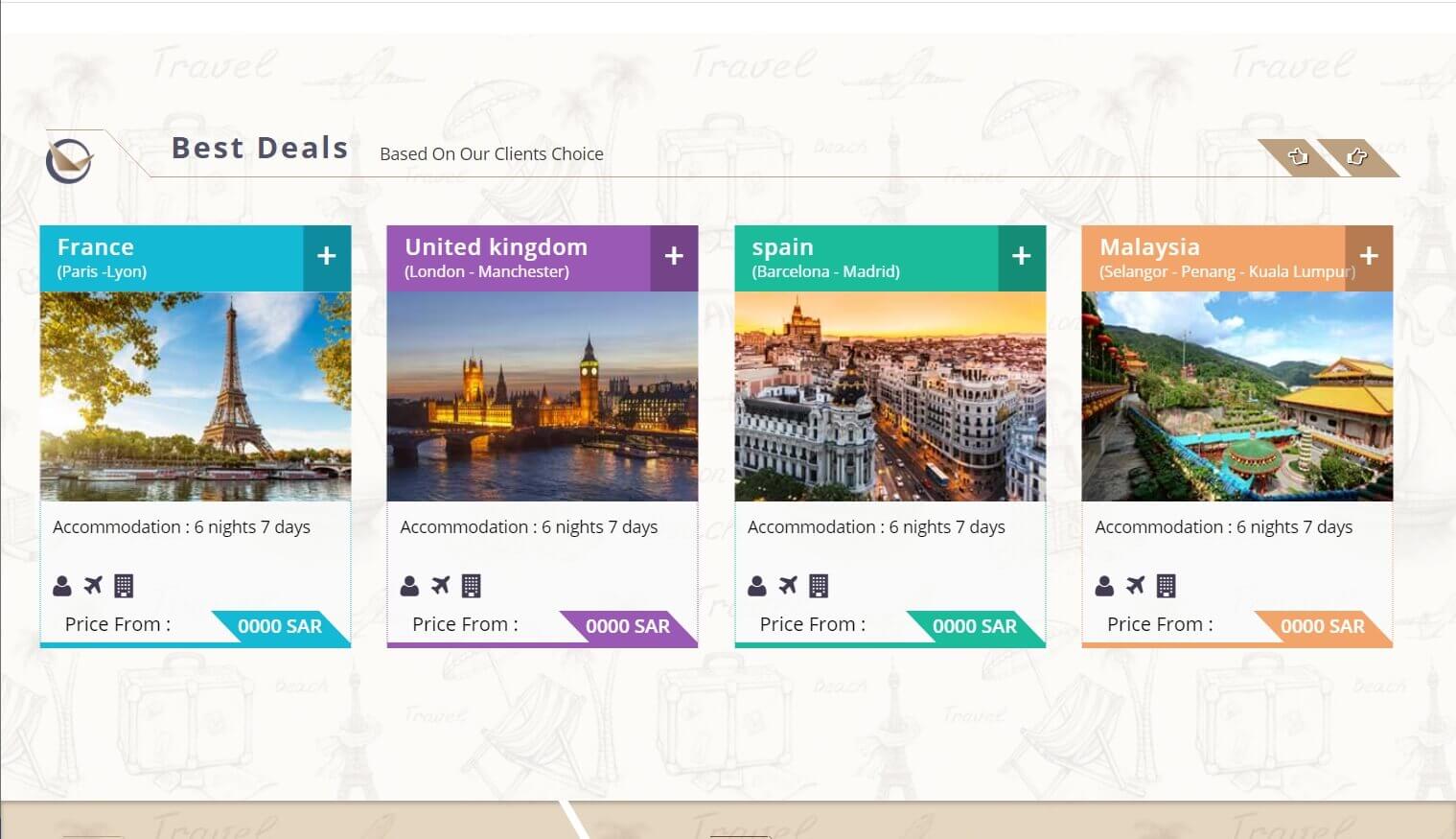1456x839 pixels.
Task: Click the Selangor - Penang - Kuala Lumpur subtitle
Action: click(x=1227, y=271)
